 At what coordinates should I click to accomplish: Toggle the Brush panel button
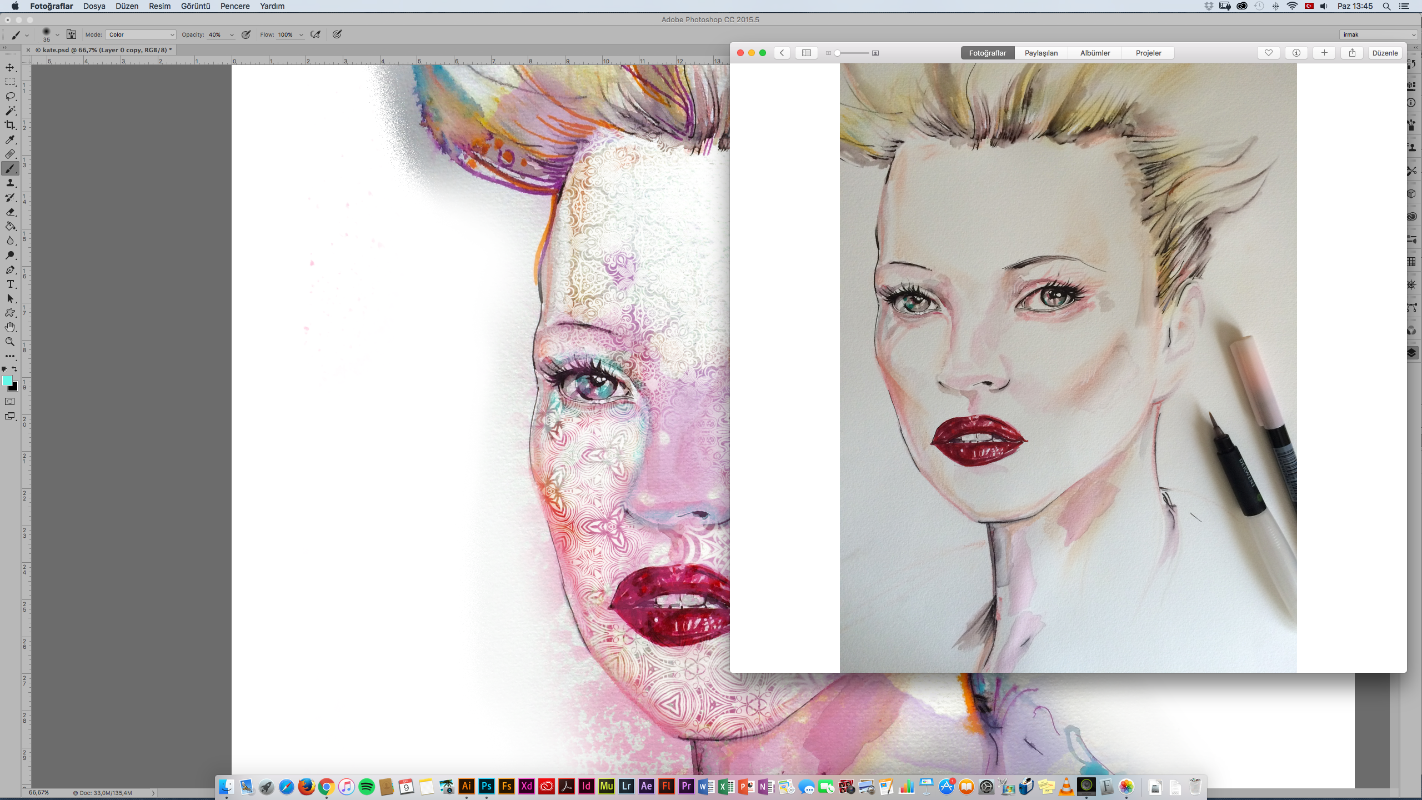click(71, 34)
